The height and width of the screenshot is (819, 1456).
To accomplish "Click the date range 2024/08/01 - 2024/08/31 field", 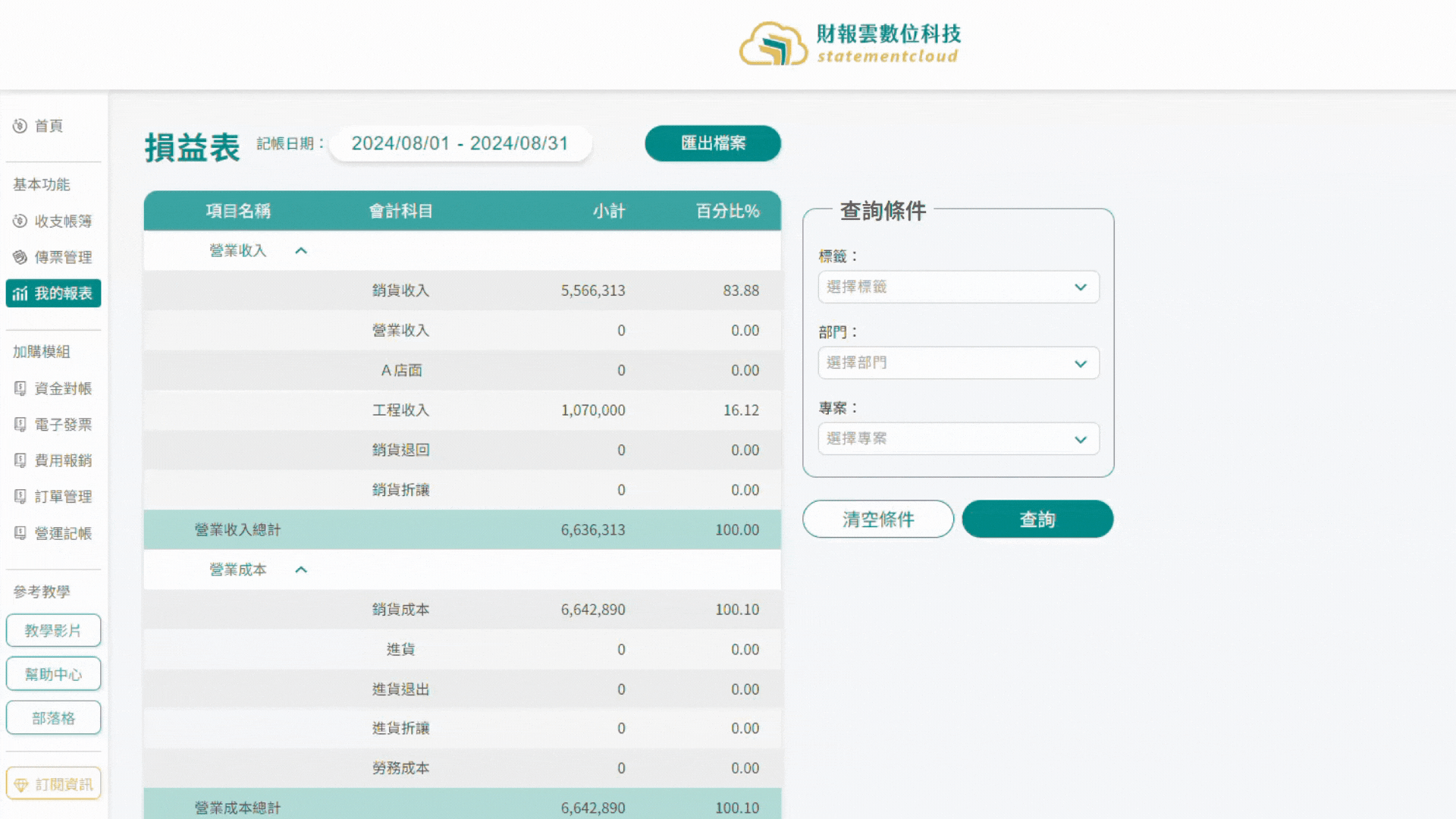I will tap(460, 143).
